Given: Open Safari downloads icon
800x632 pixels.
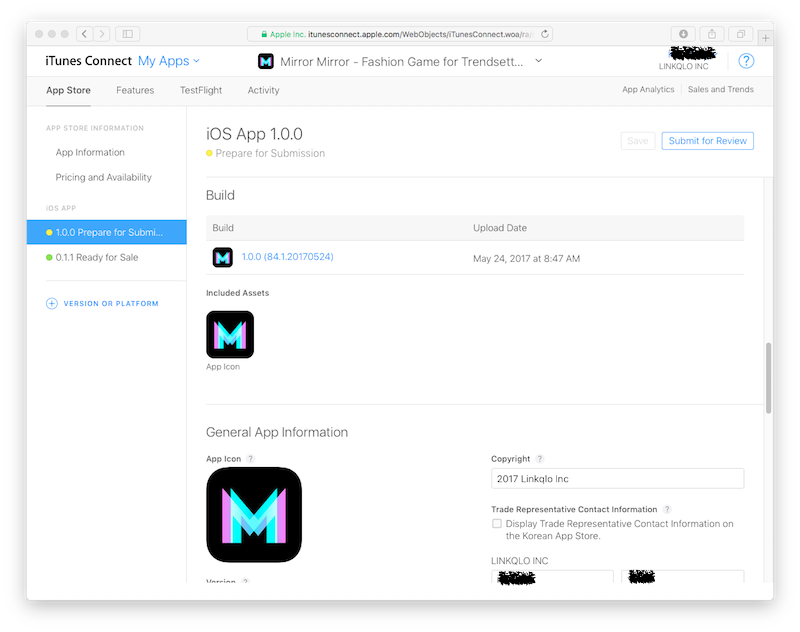Looking at the screenshot, I should 683,34.
